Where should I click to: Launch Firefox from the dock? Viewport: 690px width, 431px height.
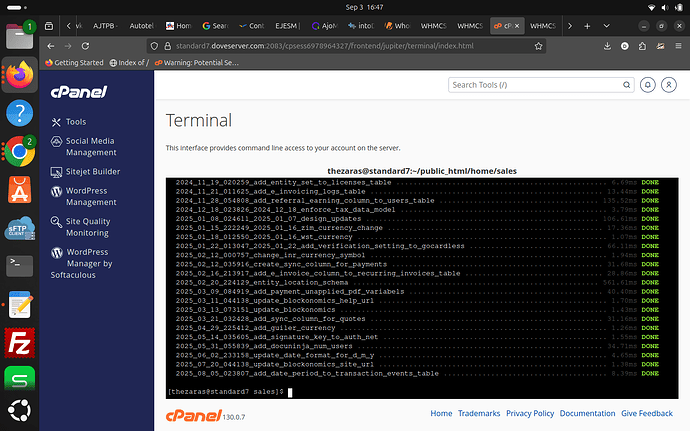click(19, 75)
